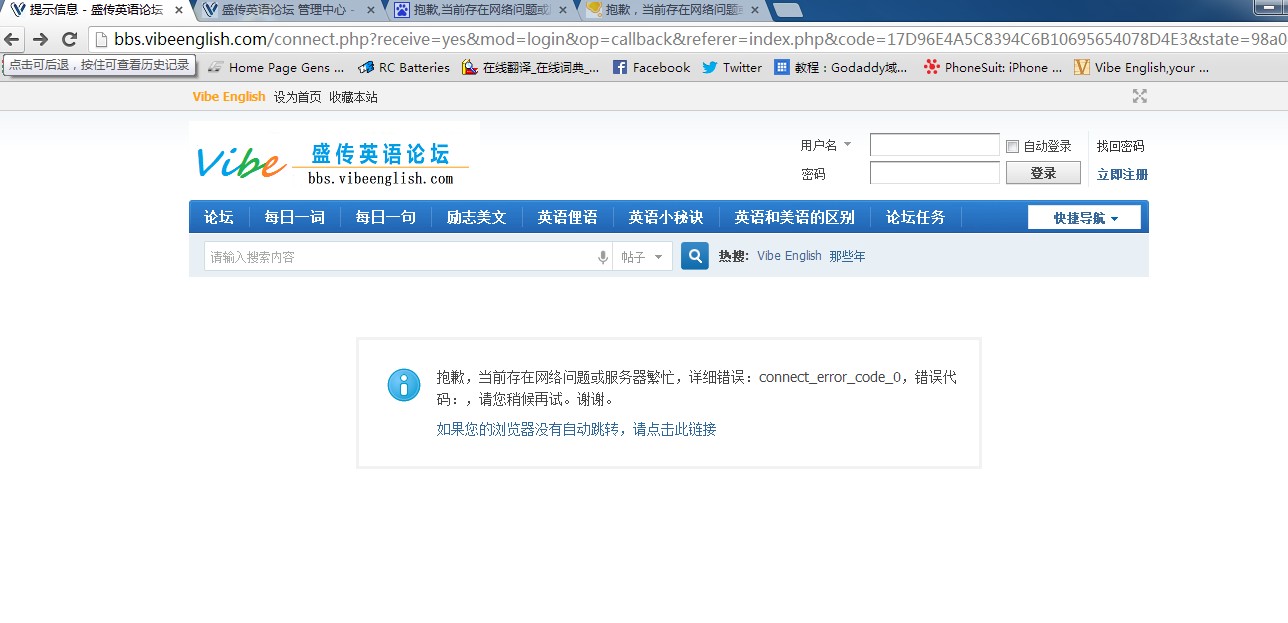The width and height of the screenshot is (1288, 623).
Task: Open the 教程：Godaddy域 bookmark
Action: pyautogui.click(x=841, y=68)
